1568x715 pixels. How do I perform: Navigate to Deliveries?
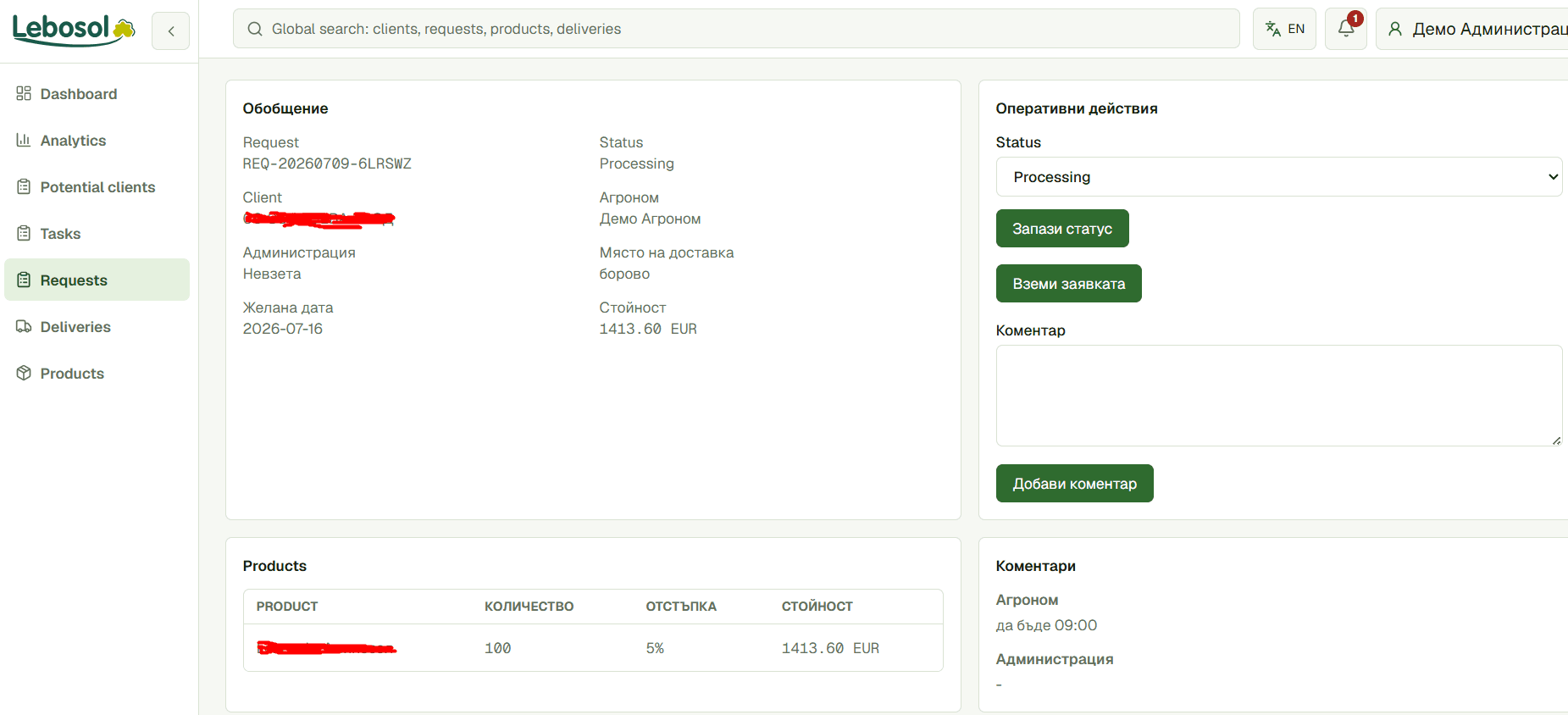click(97, 326)
